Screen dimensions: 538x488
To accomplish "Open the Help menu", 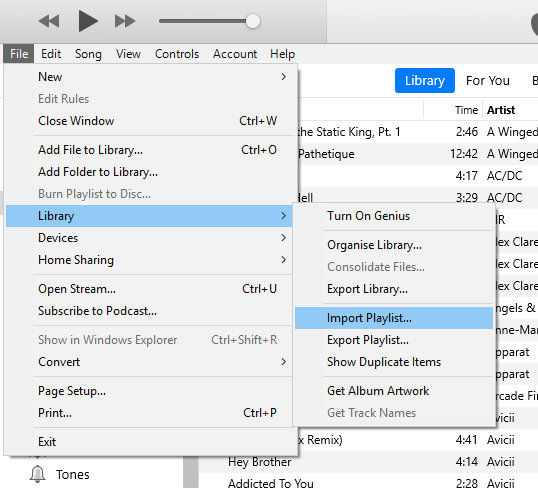I will pos(282,54).
